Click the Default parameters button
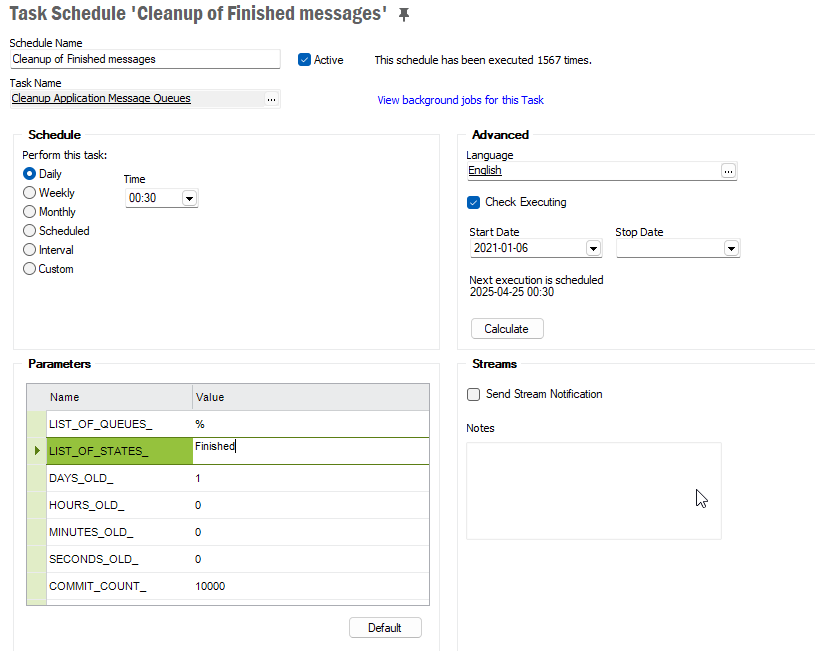The width and height of the screenshot is (815, 651). pyautogui.click(x=385, y=628)
